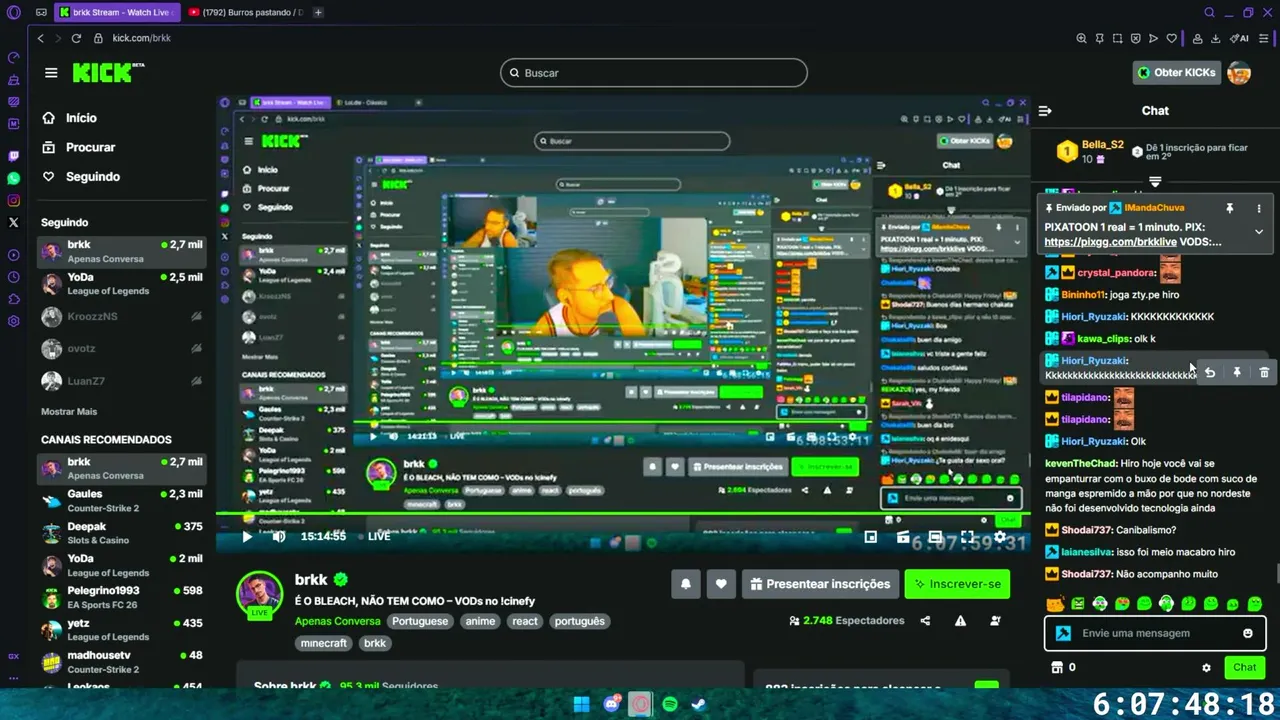Viewport: 1280px width, 720px height.
Task: Open the pinned message options menu
Action: [x=1259, y=208]
